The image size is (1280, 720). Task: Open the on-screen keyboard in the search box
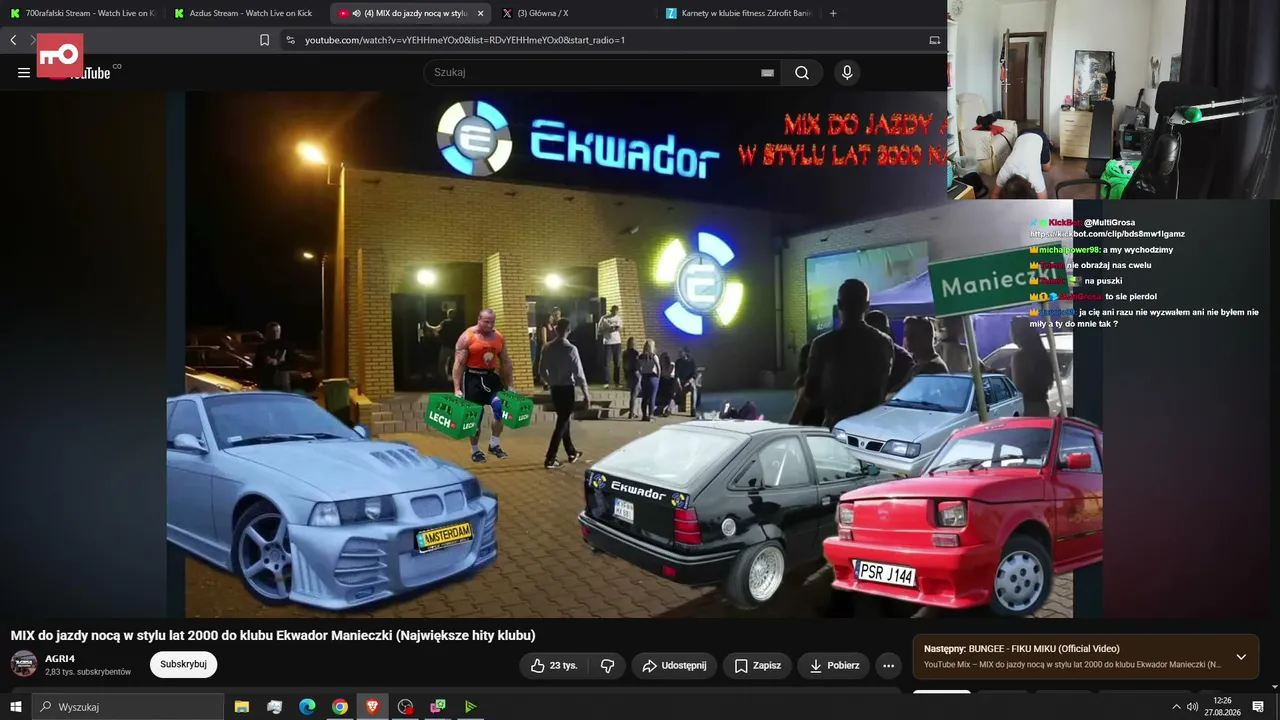767,72
